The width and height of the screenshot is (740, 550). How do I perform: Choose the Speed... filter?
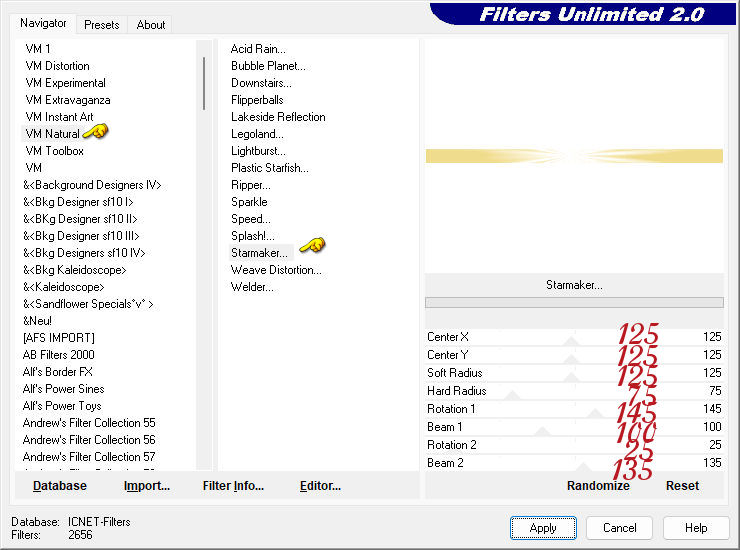(x=251, y=219)
